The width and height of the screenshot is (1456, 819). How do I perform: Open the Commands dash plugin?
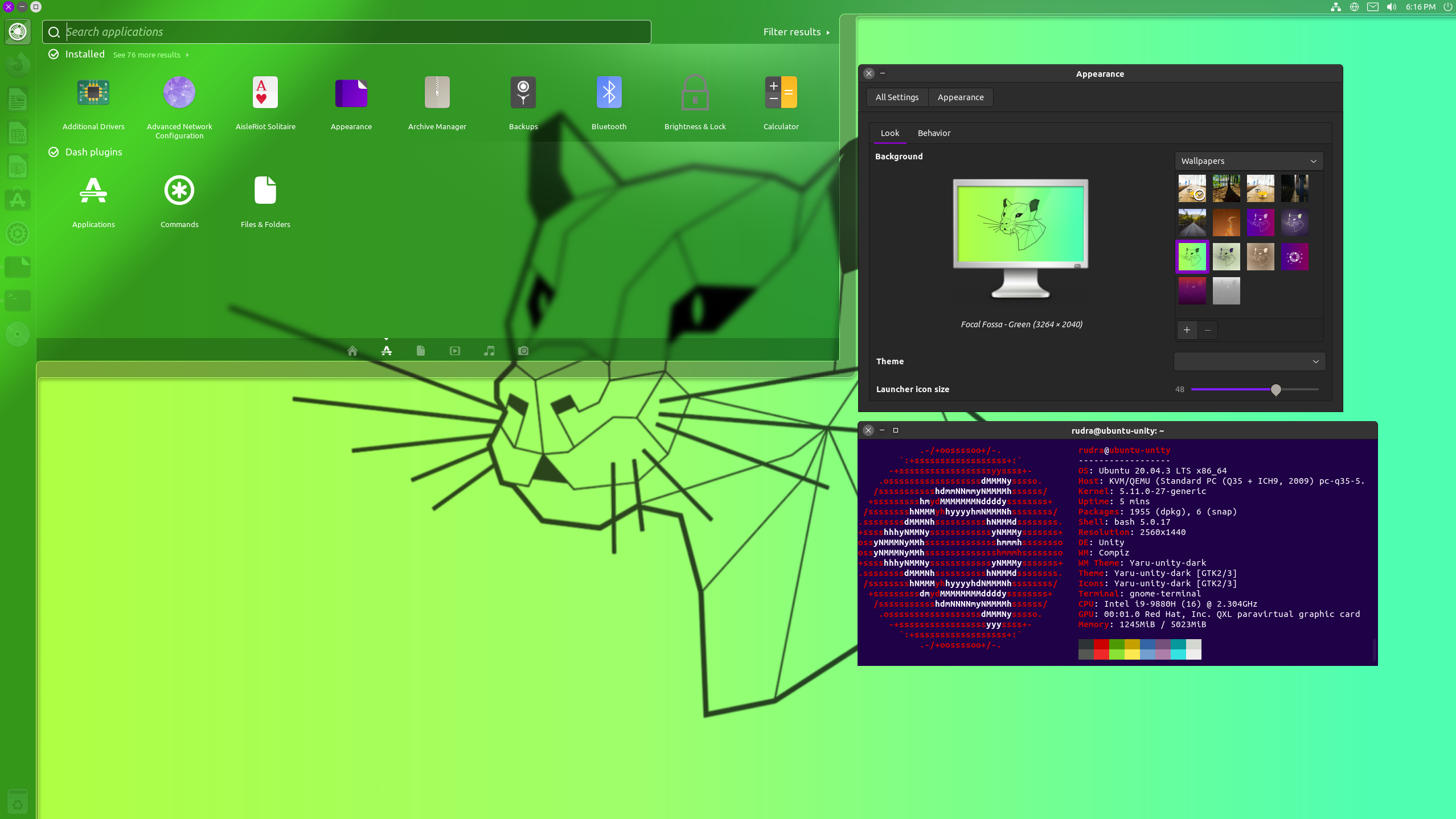(179, 191)
